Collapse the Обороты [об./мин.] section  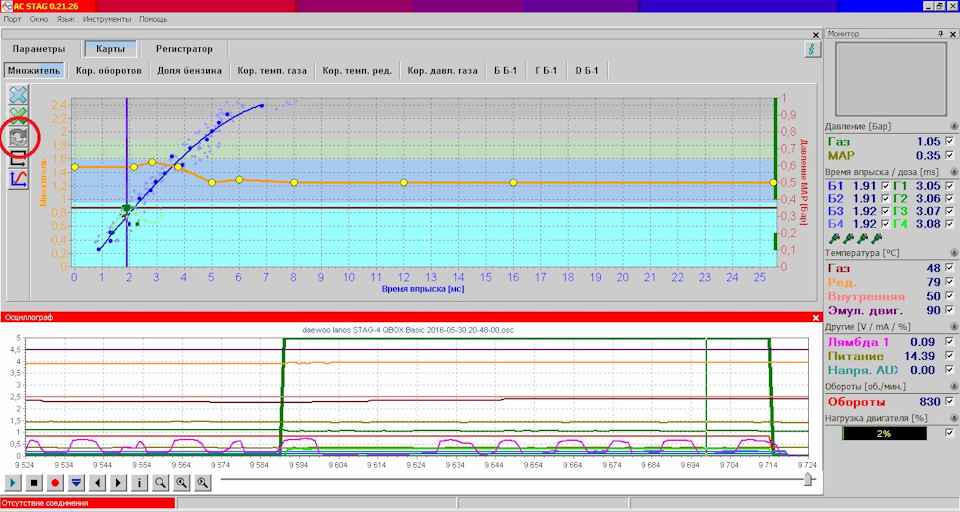pos(953,386)
